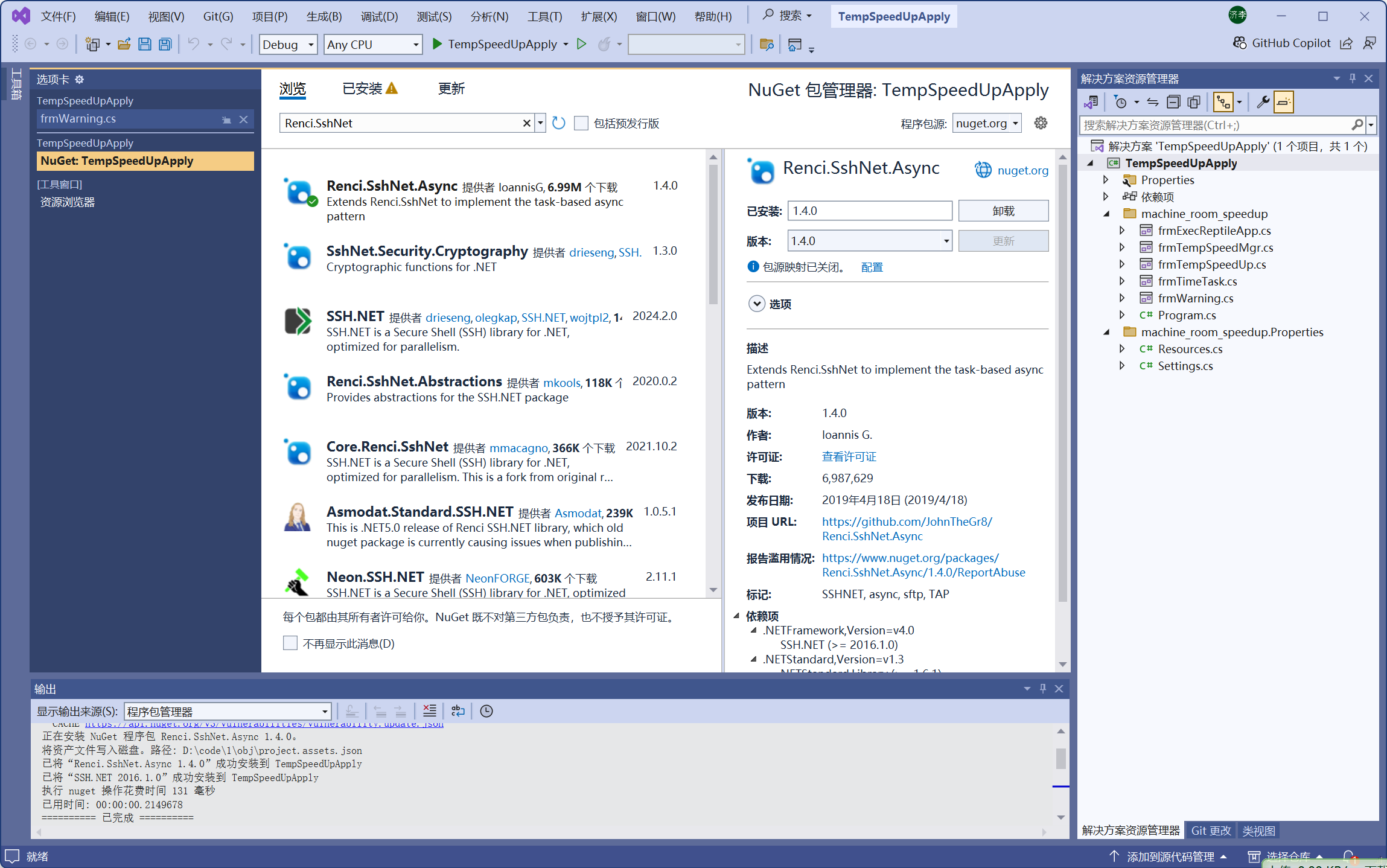This screenshot has height=868, width=1387.
Task: Open the output source dropdown
Action: click(228, 711)
